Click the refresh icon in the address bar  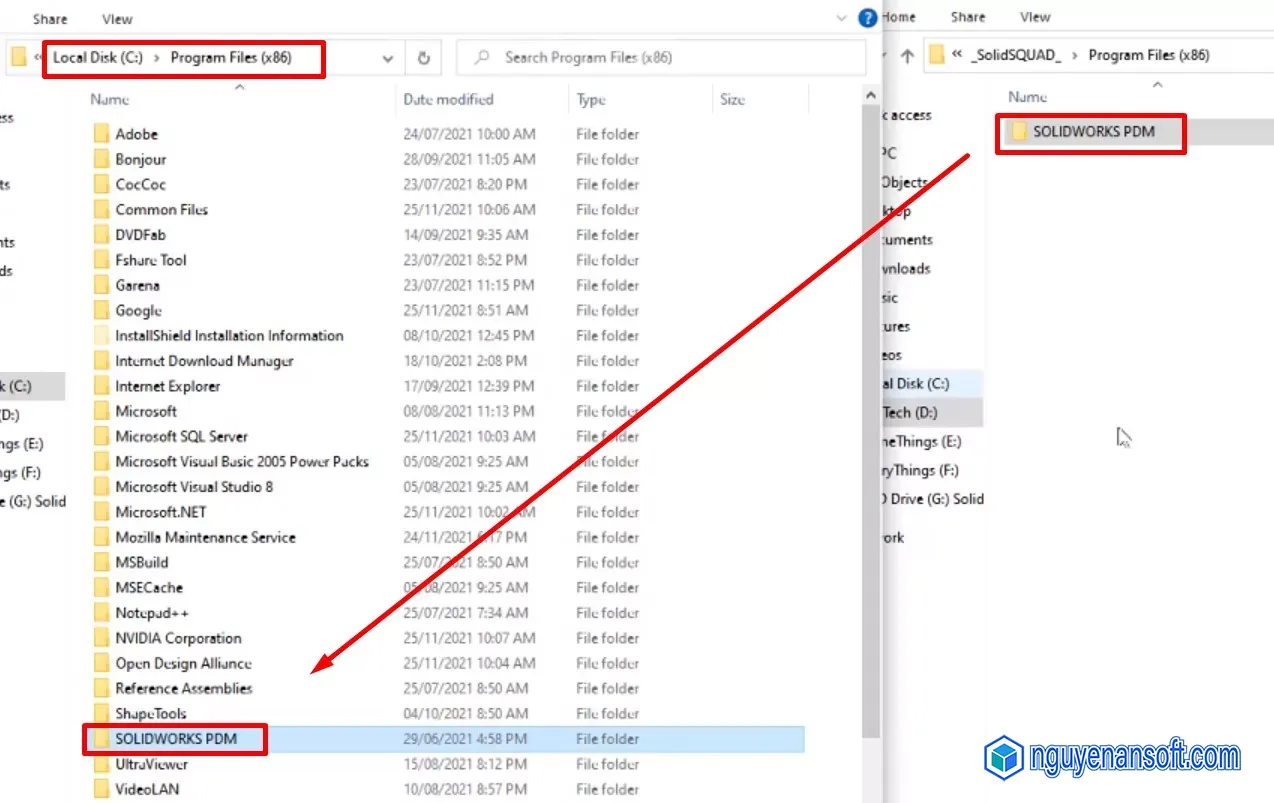point(422,59)
